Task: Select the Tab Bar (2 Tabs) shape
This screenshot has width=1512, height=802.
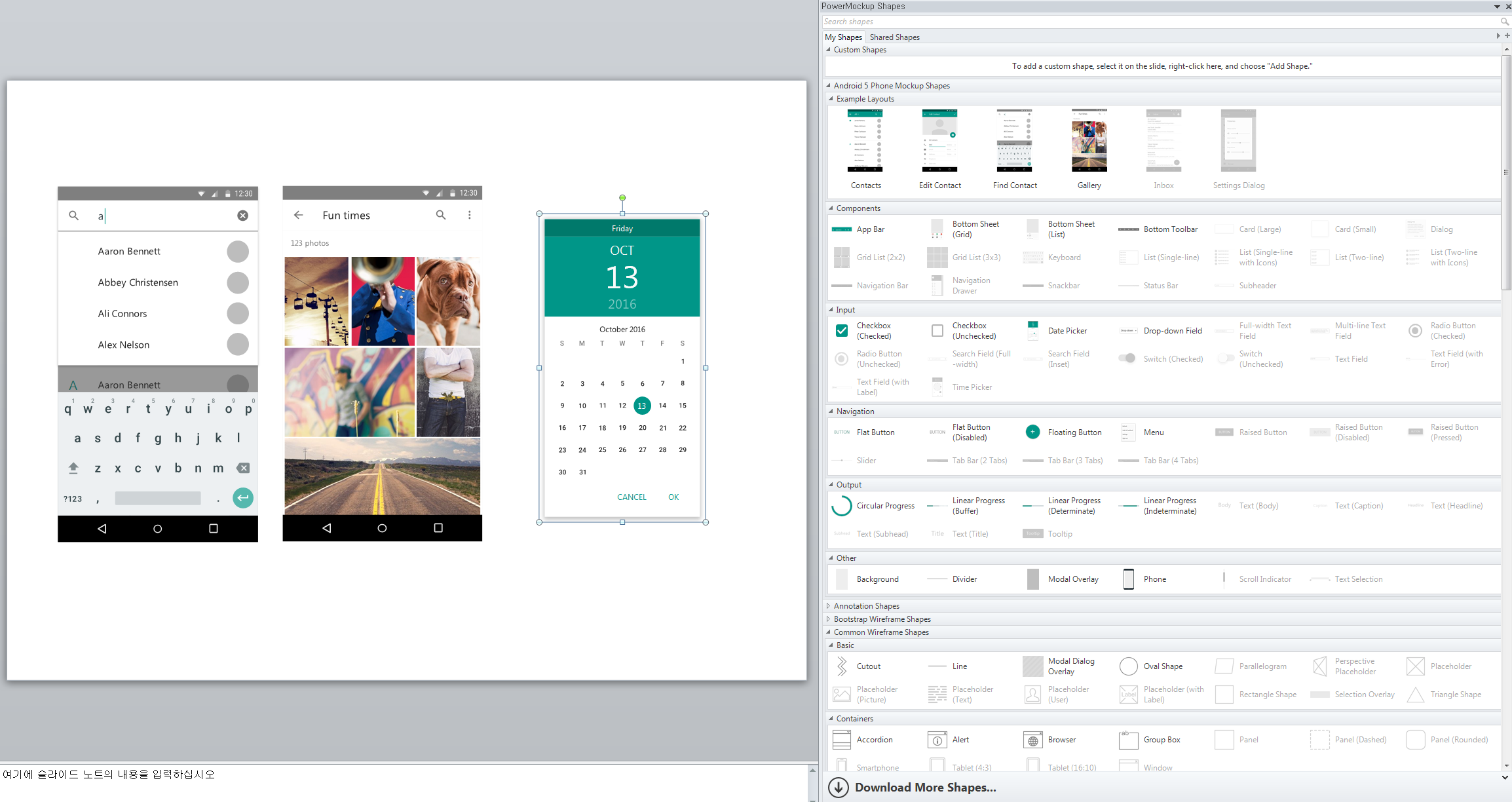Action: tap(968, 461)
